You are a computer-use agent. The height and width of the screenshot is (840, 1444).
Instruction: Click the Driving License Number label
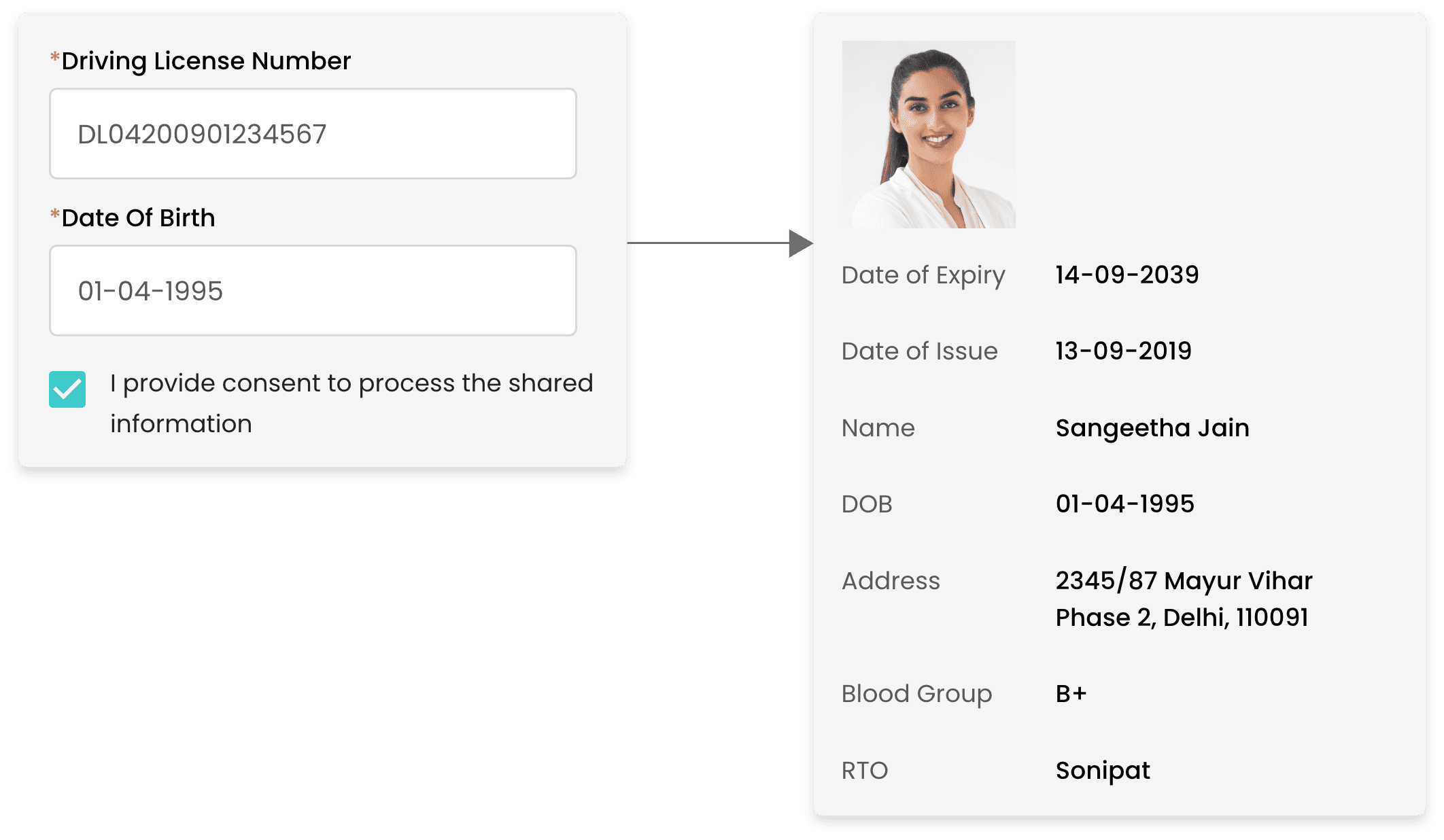tap(206, 61)
